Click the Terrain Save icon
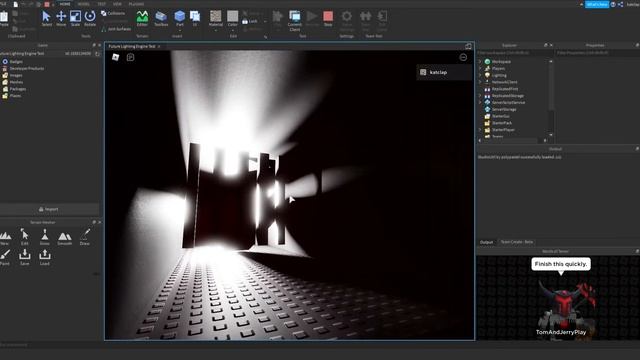Viewport: 640px width, 360px height. tap(24, 258)
